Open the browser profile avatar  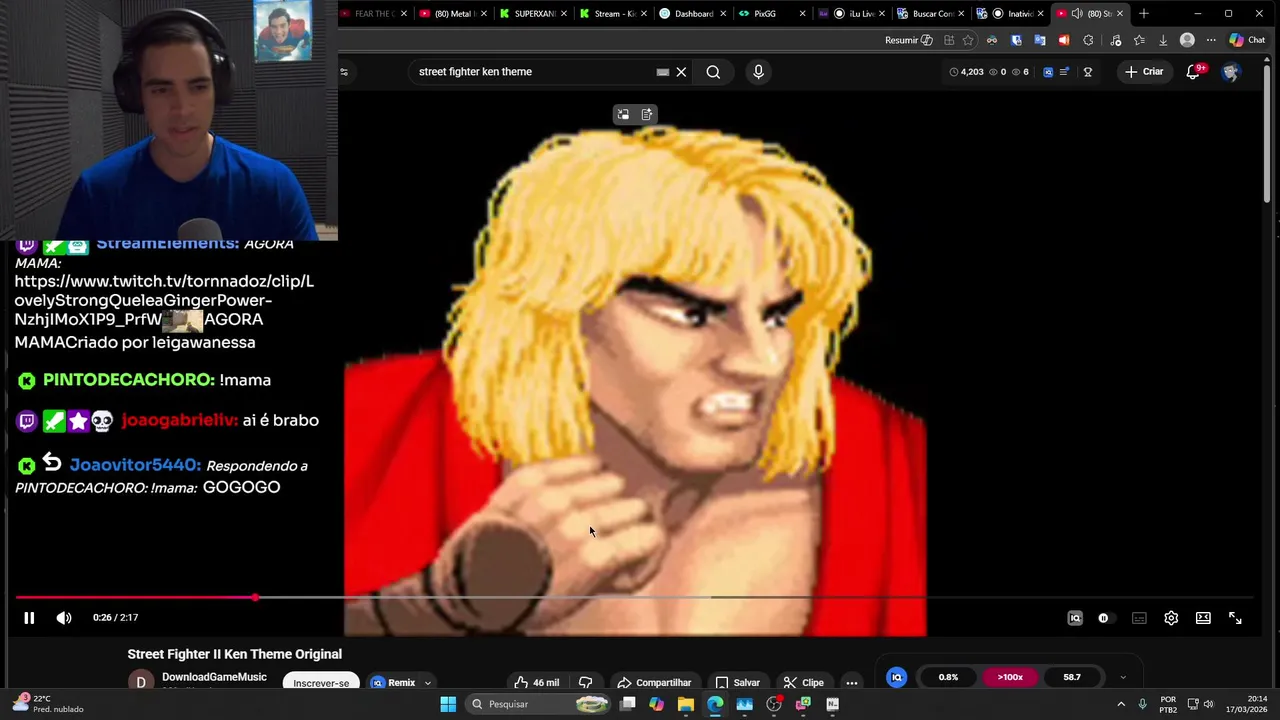pyautogui.click(x=1187, y=40)
